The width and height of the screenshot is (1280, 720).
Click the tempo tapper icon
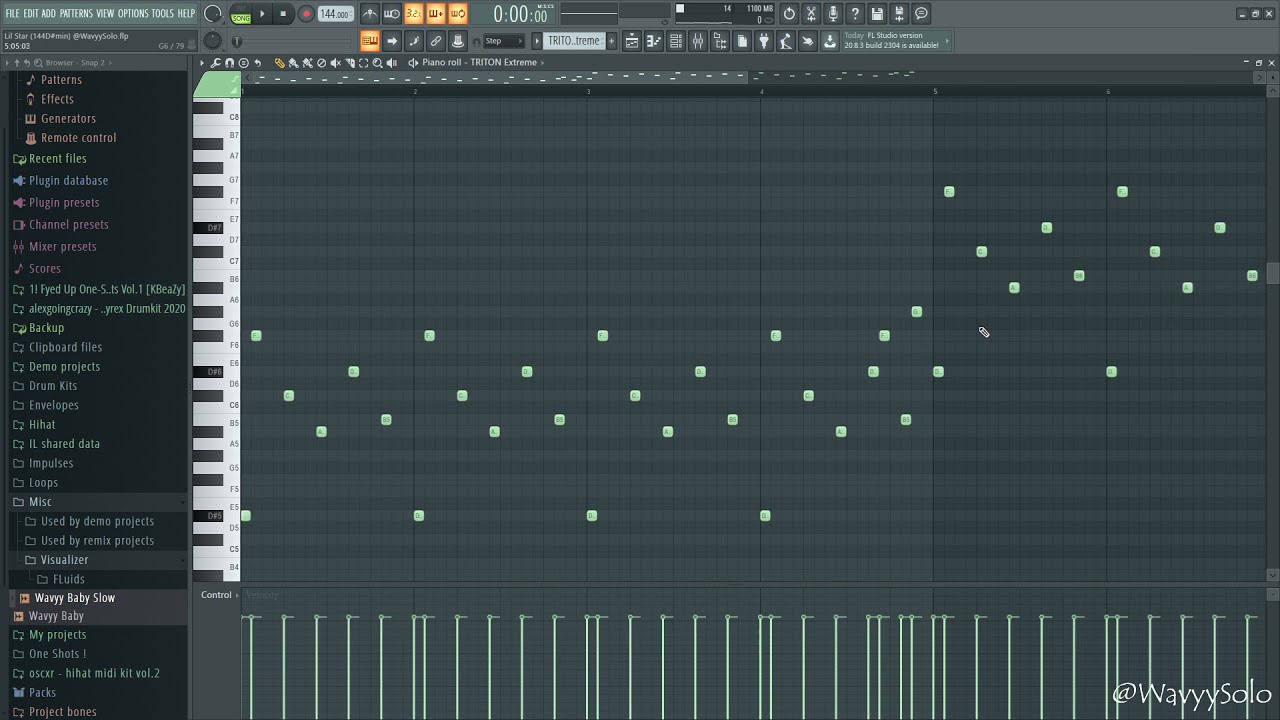[x=786, y=41]
